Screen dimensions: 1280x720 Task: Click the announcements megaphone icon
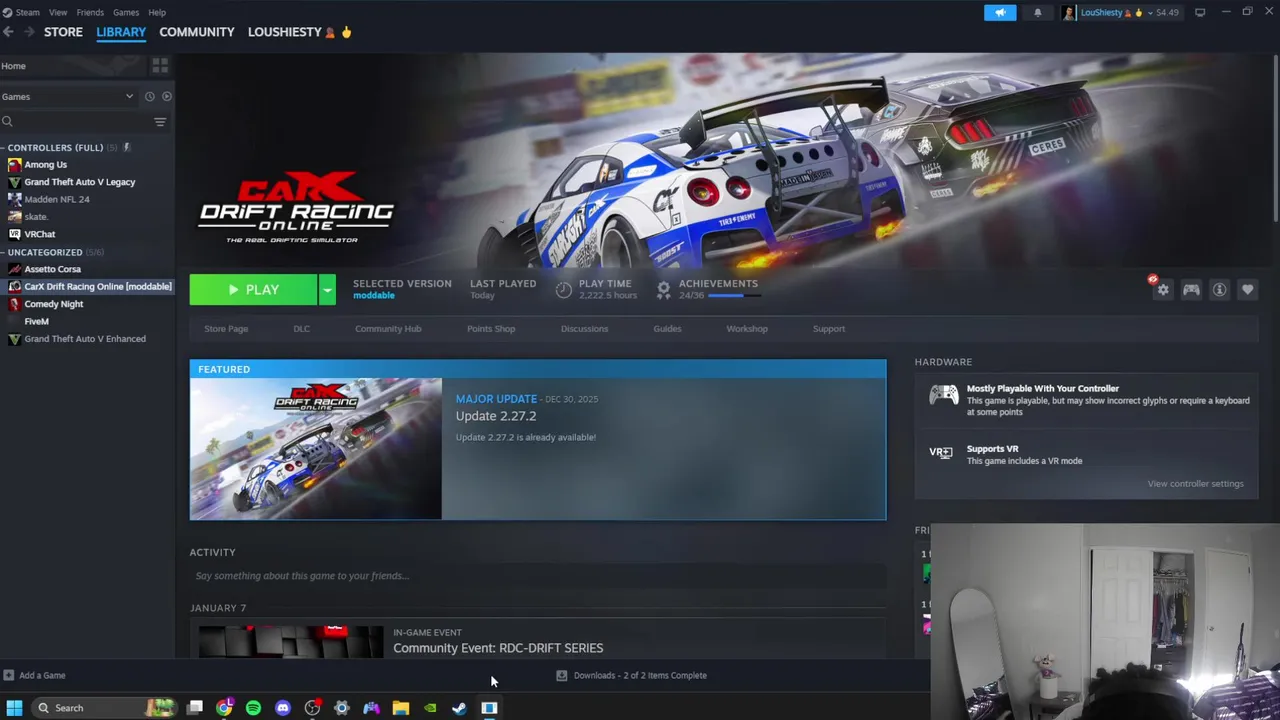(x=1000, y=12)
